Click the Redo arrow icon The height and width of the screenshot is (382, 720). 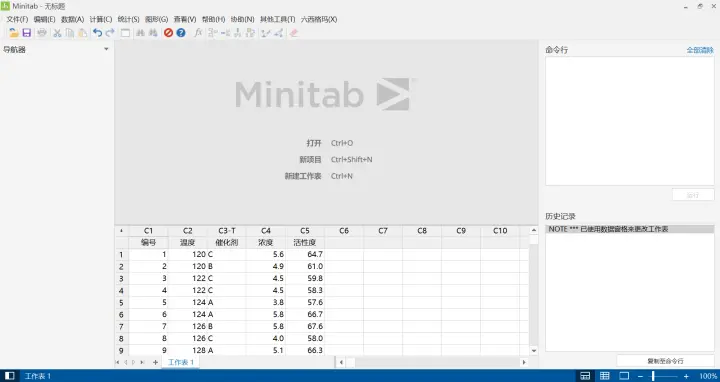click(x=110, y=33)
